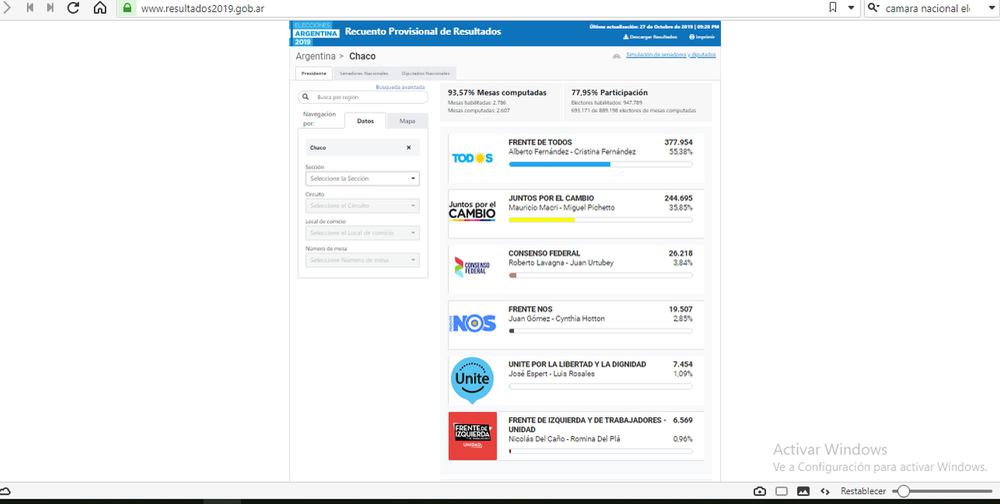
Task: Open the Seleccione la Sección dropdown
Action: 363,178
